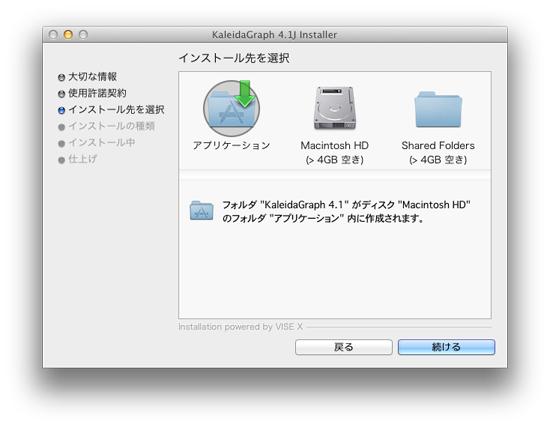The height and width of the screenshot is (427, 550).
Task: Click the インストール中 sidebar step
Action: 102,142
